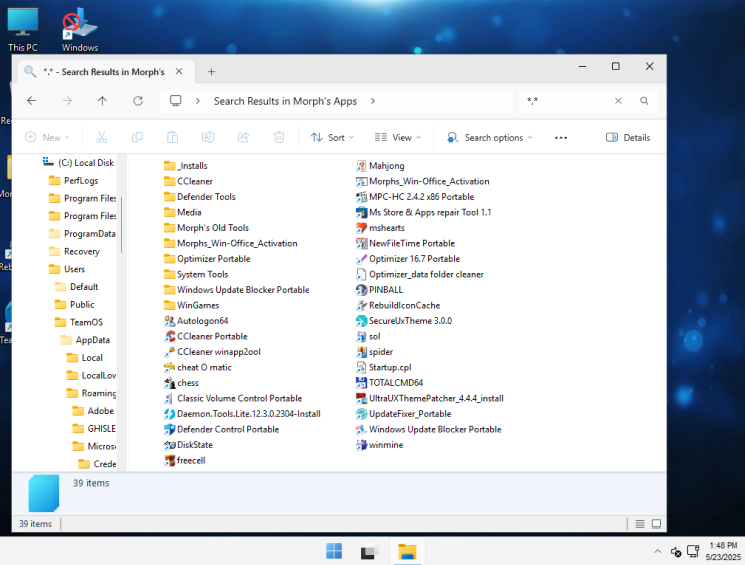The width and height of the screenshot is (745, 565).
Task: Select the TeamOS folder in tree
Action: 79,322
